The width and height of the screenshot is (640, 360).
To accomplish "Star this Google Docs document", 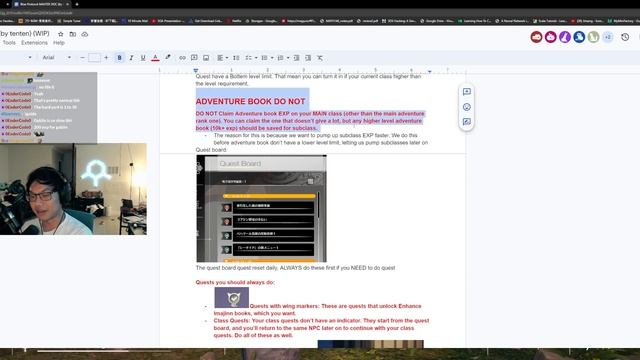I will tap(60, 34).
